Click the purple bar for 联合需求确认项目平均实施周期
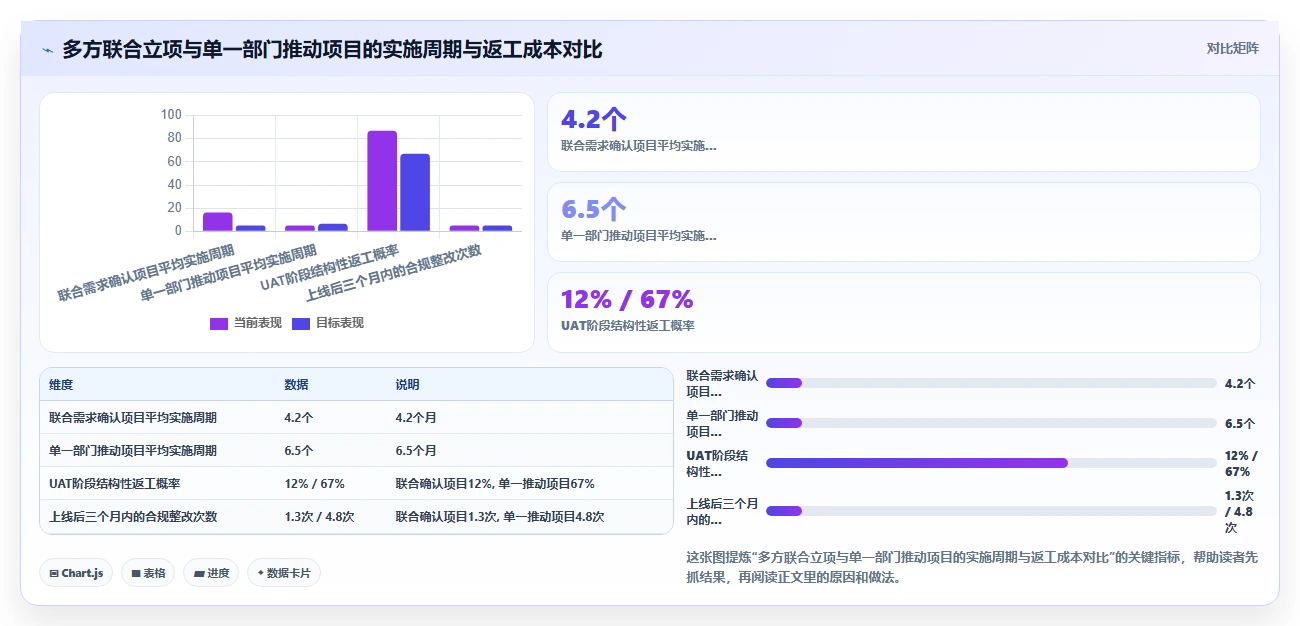The height and width of the screenshot is (626, 1300). pos(218,222)
